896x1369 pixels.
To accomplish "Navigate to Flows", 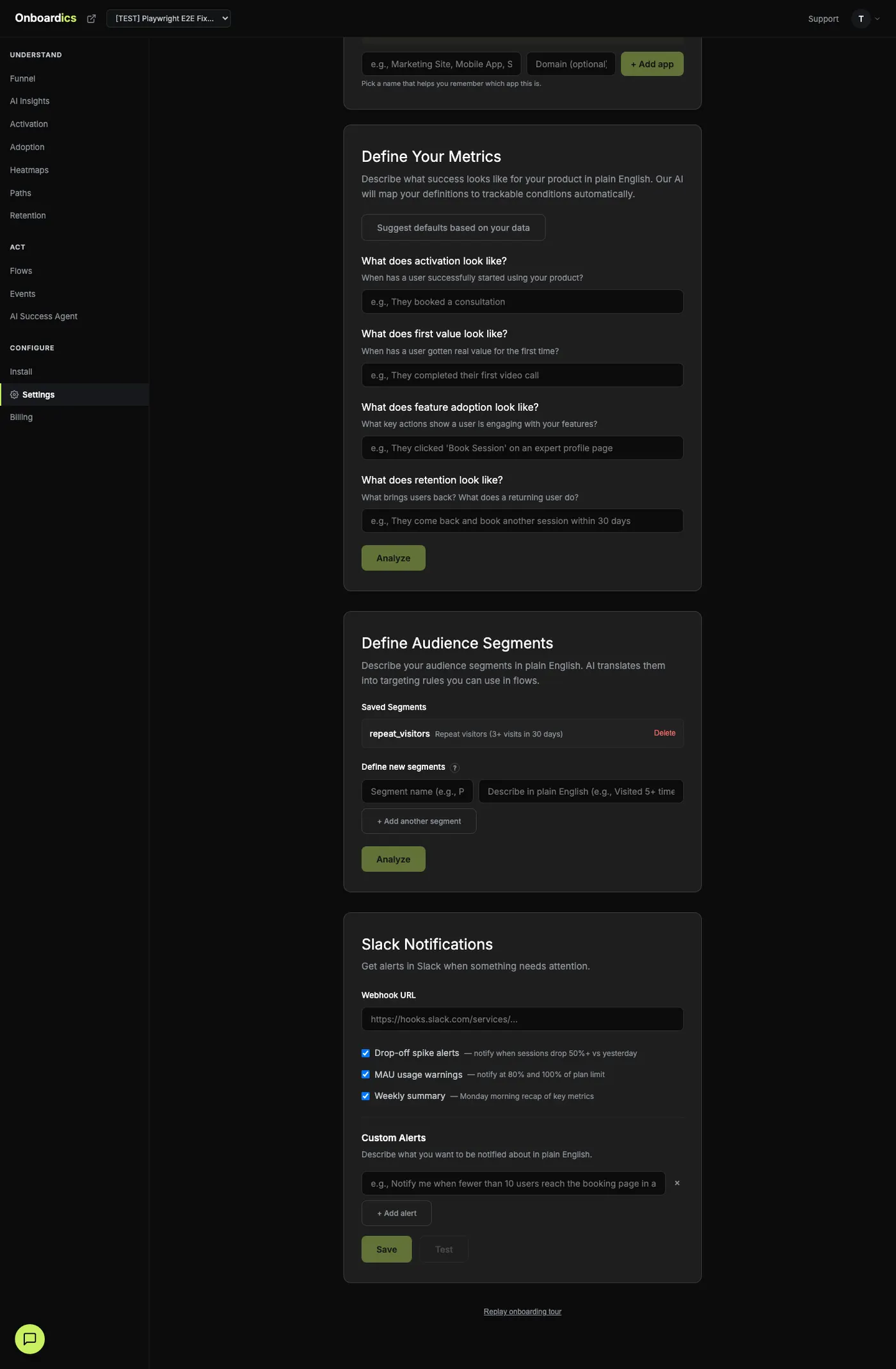I will tap(21, 271).
